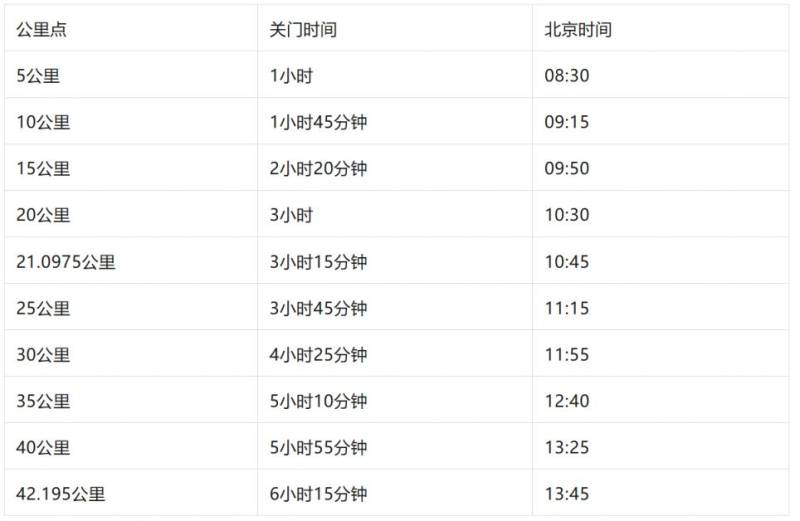
Task: Select the 21.0975公里 half-marathon cell
Action: [66, 262]
